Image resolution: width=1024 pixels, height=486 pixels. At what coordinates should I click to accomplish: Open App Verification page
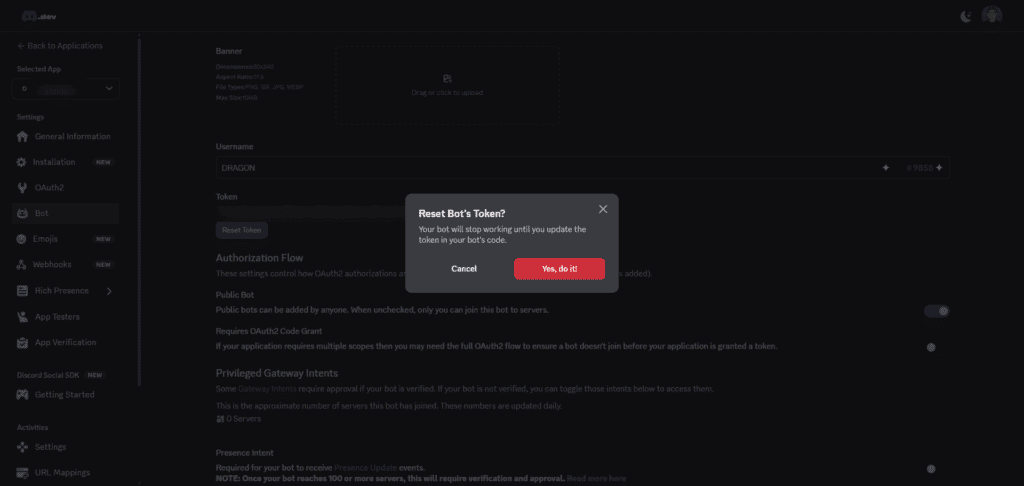(x=65, y=342)
